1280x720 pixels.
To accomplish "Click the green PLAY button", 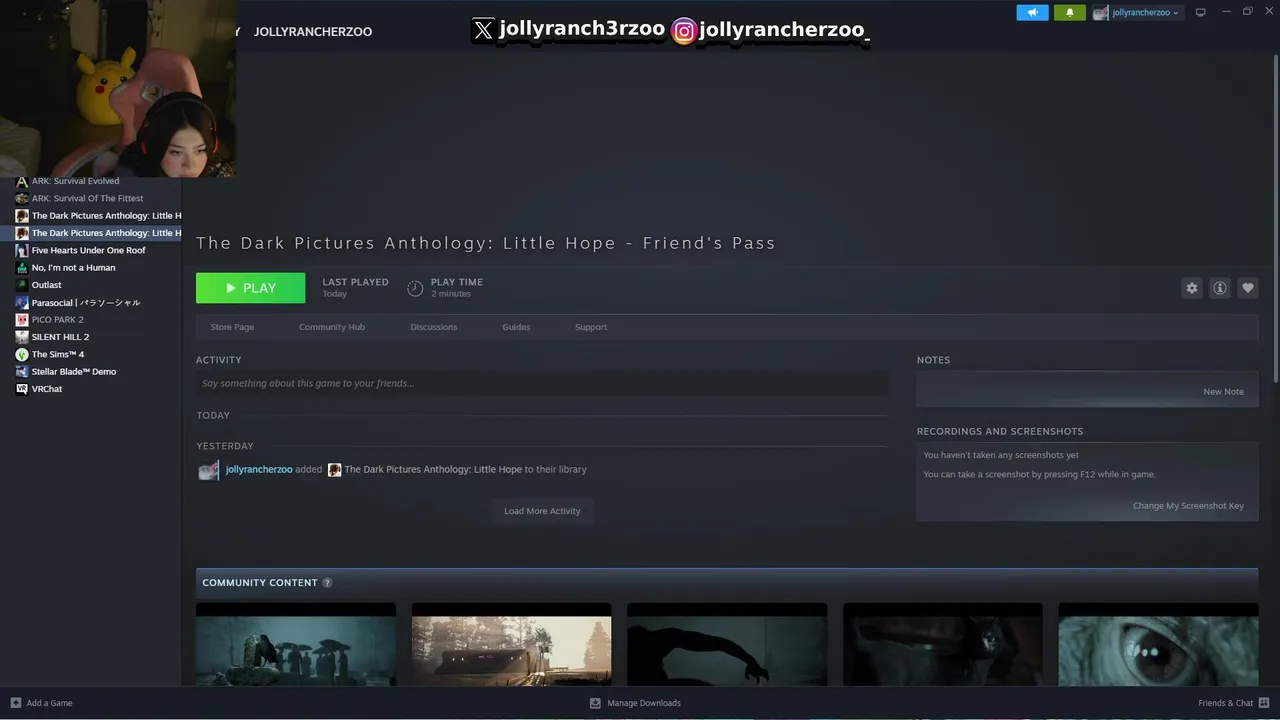I will tap(250, 288).
